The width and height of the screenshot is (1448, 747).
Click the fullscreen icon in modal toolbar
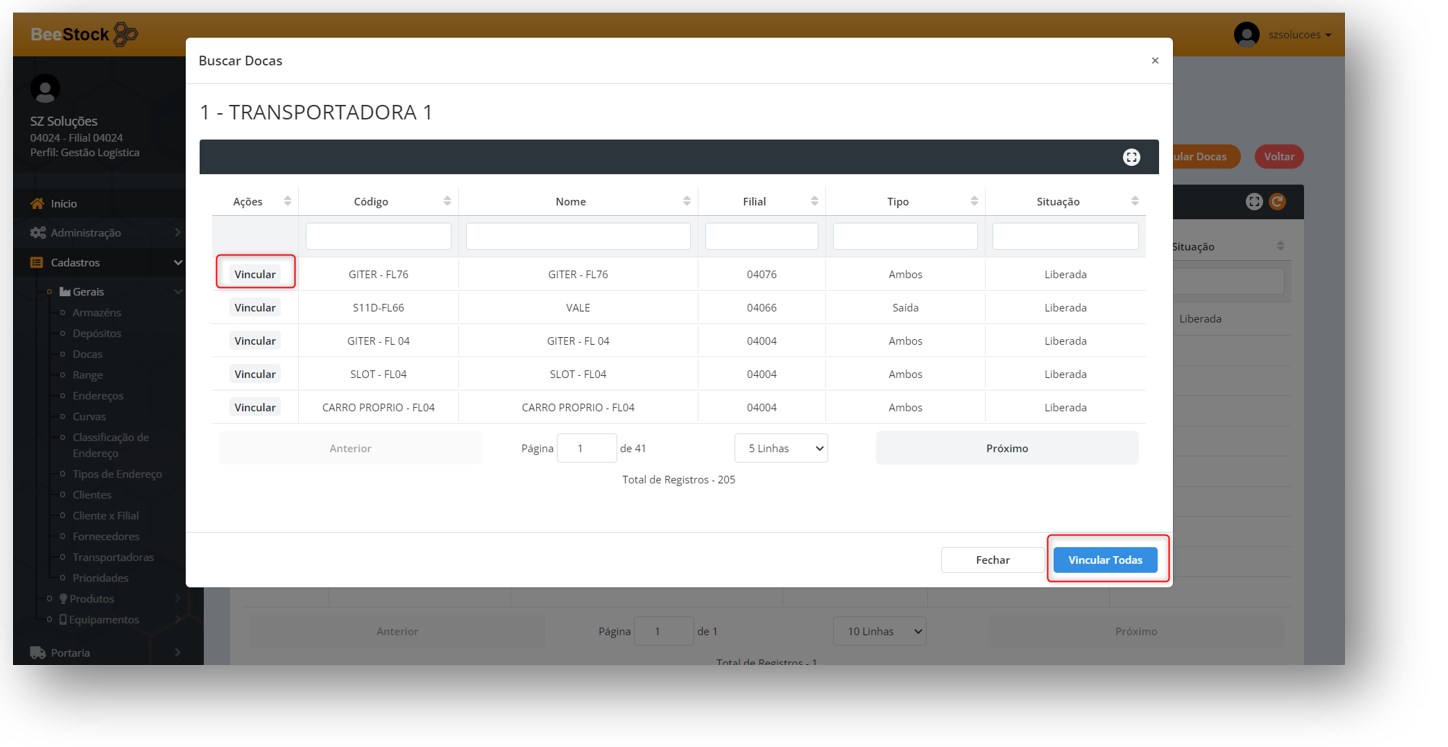[x=1131, y=157]
